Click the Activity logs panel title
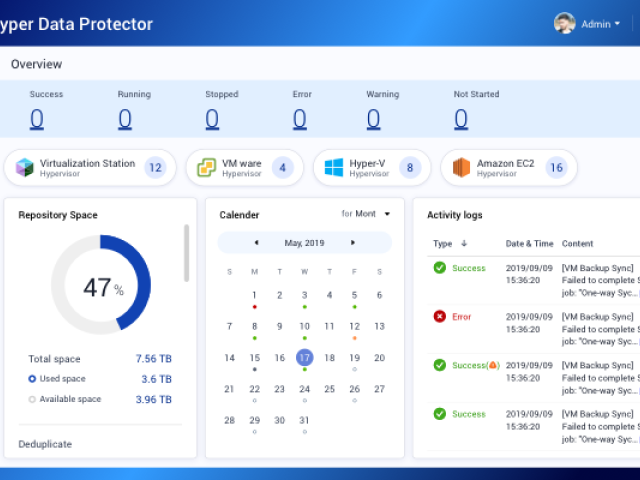Screen dimensions: 640x480 (455, 215)
